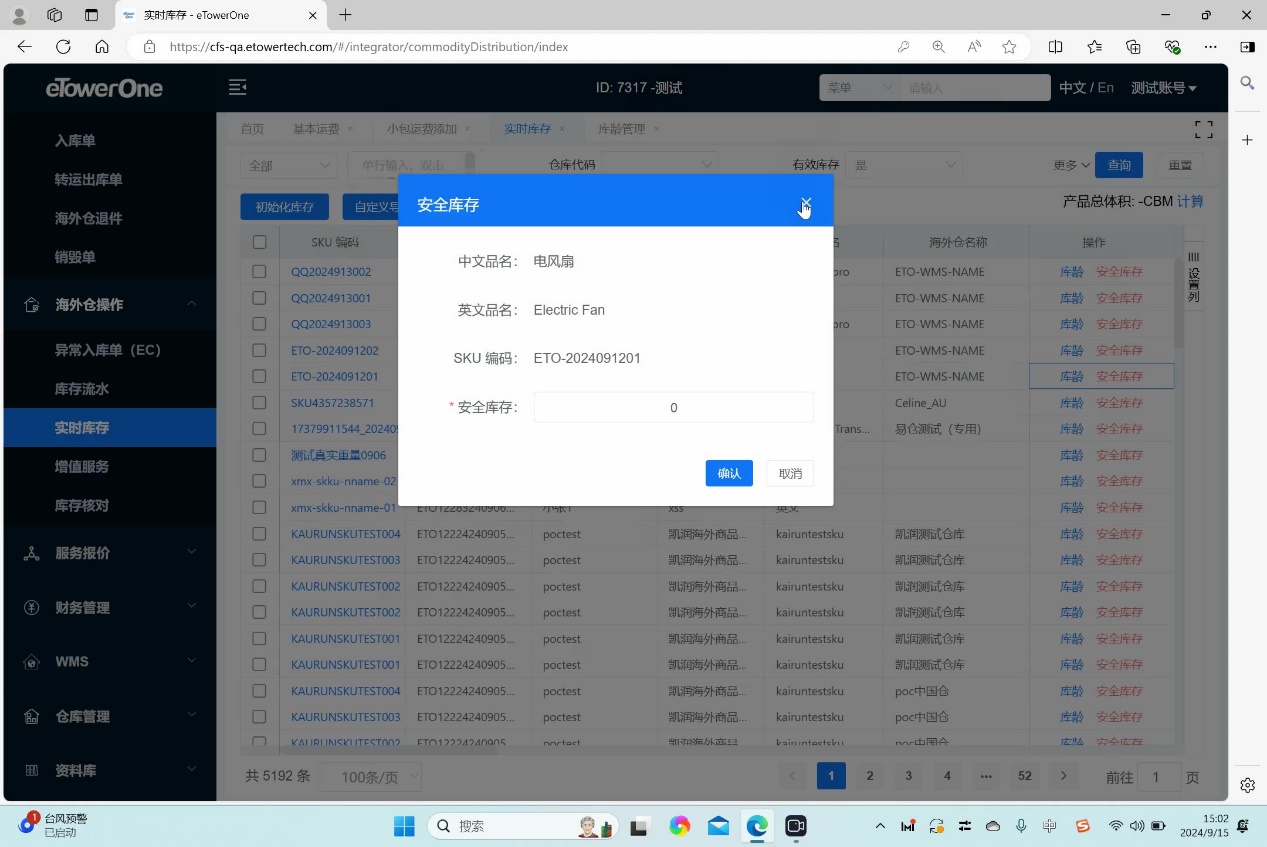Open the 设置列 column settings icon
This screenshot has width=1267, height=847.
[1193, 277]
